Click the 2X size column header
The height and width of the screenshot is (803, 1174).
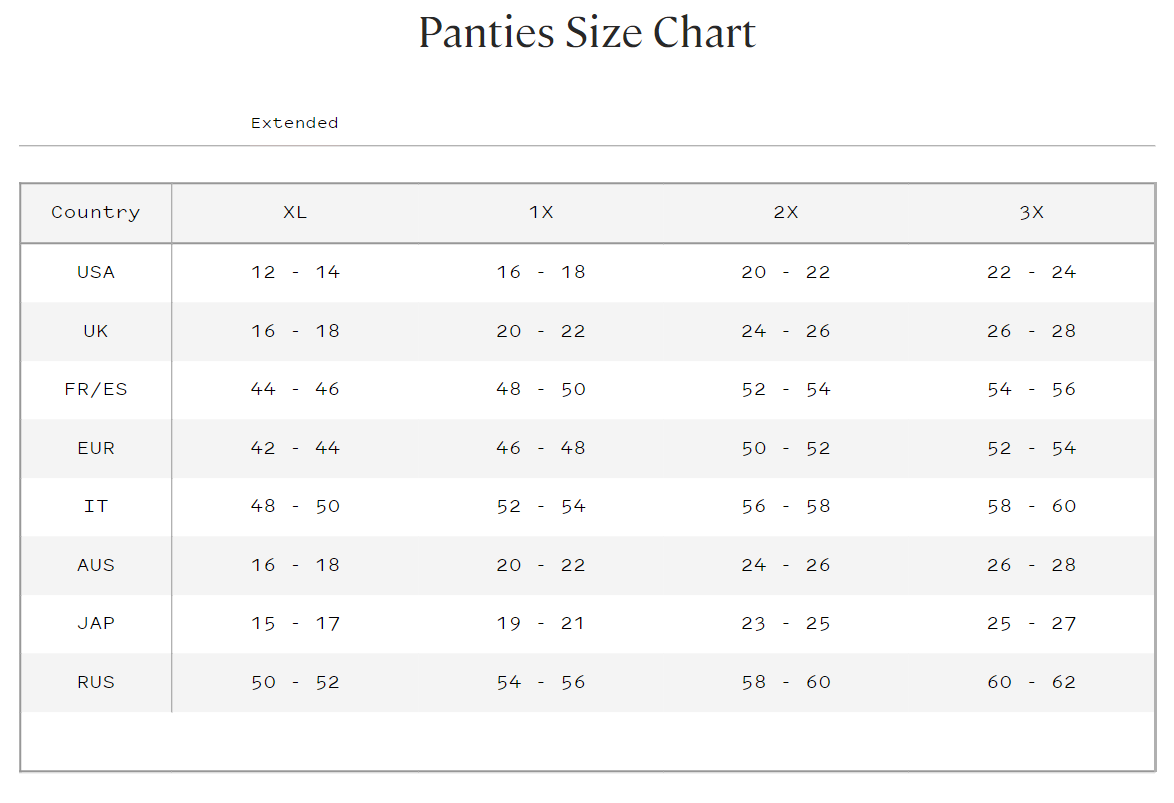pos(786,212)
